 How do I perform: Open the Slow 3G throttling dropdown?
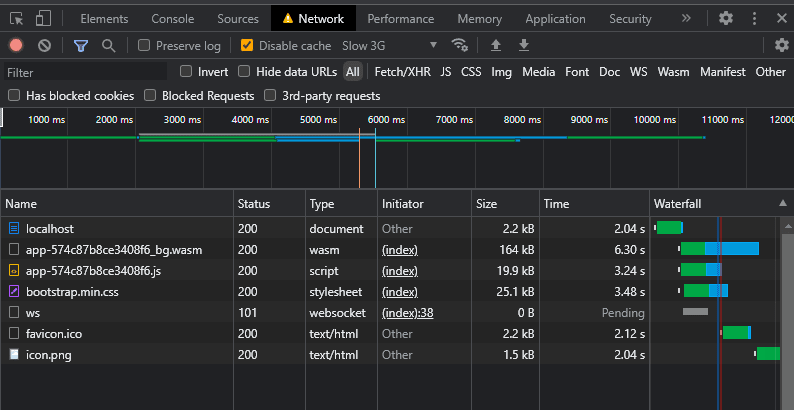pos(390,45)
